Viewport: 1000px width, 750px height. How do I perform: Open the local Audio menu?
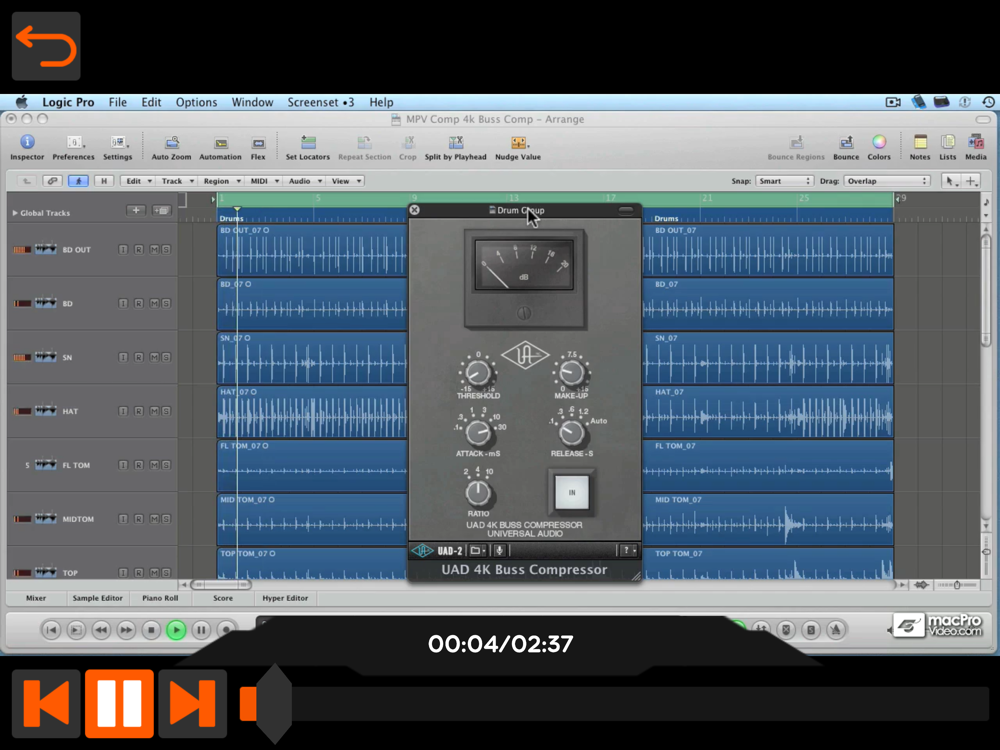pyautogui.click(x=305, y=181)
